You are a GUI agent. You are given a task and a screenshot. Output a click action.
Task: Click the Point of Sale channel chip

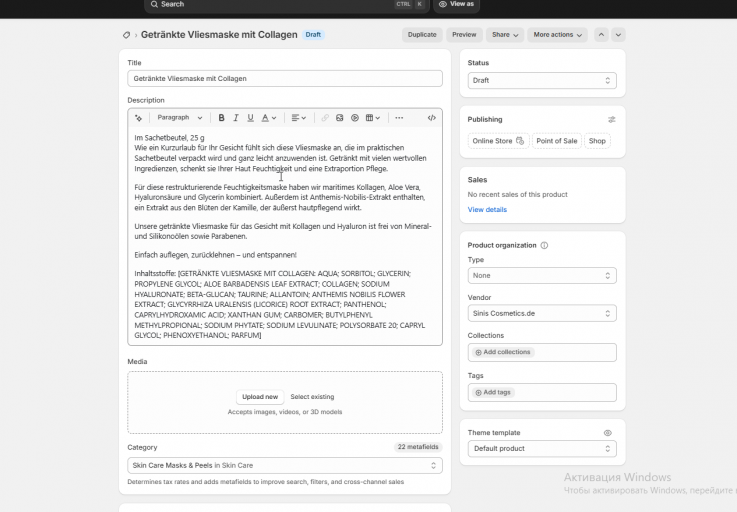(557, 141)
